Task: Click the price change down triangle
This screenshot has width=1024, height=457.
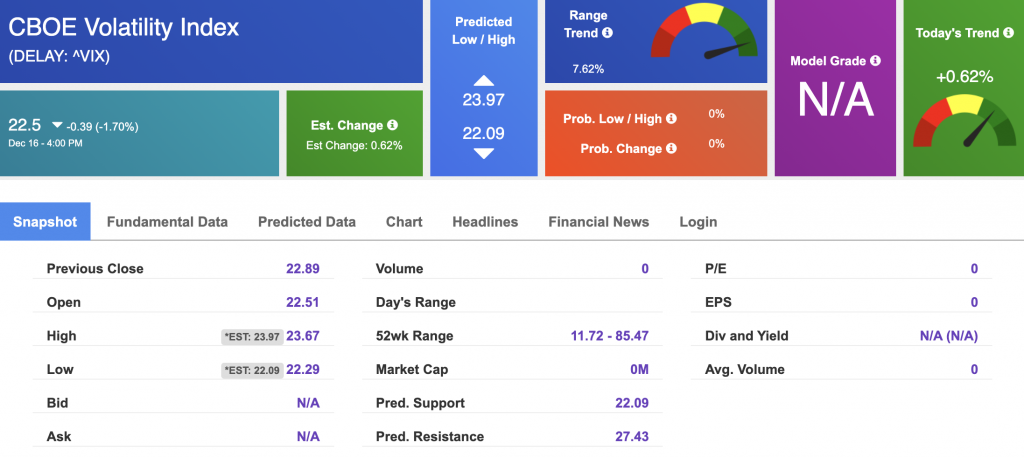Action: coord(57,125)
